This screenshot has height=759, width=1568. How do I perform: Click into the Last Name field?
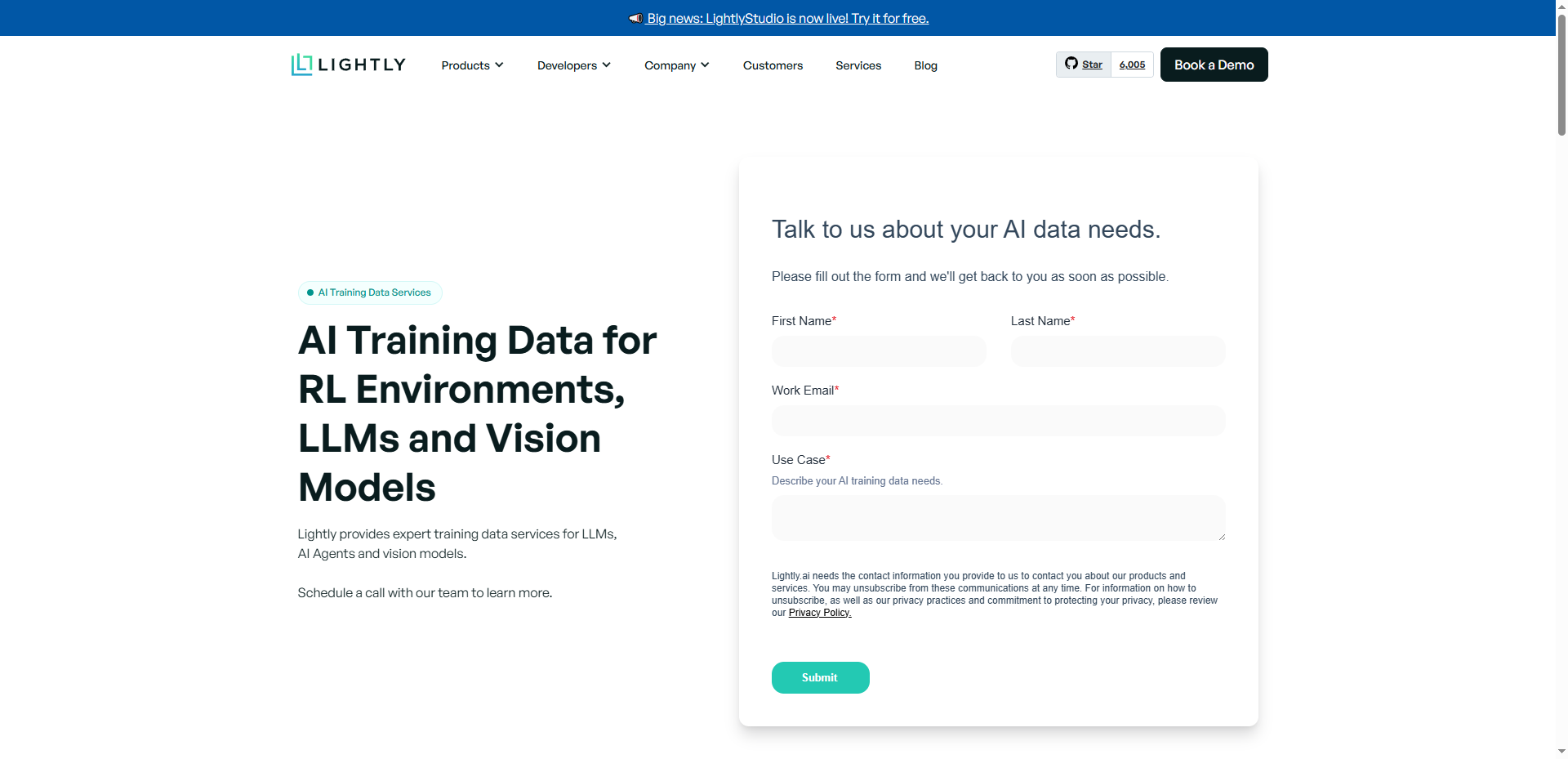point(1117,351)
